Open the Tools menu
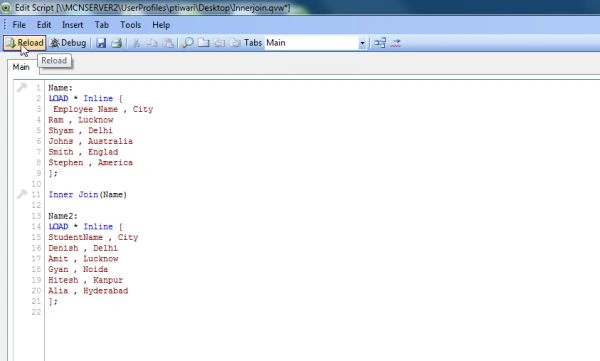This screenshot has height=361, width=600. pos(130,25)
